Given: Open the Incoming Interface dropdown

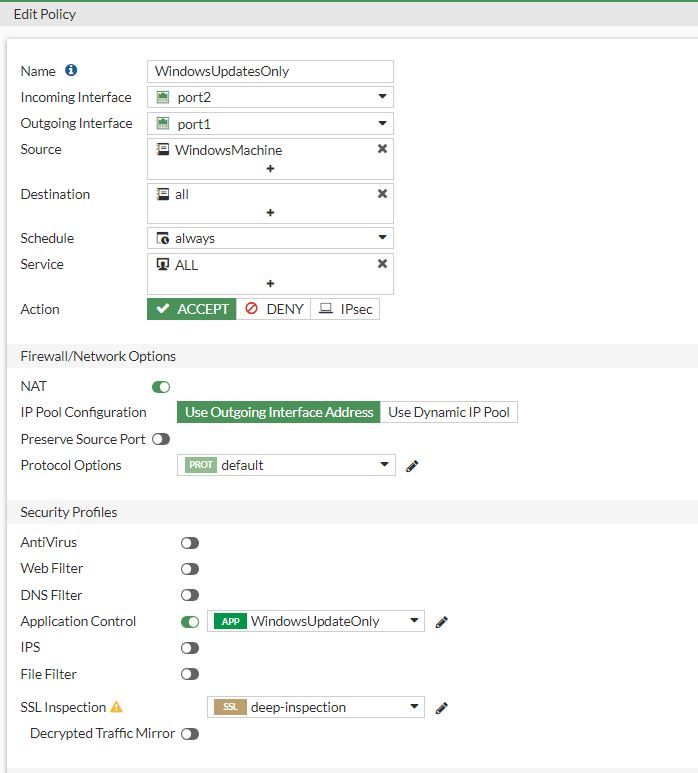Looking at the screenshot, I should coord(270,97).
